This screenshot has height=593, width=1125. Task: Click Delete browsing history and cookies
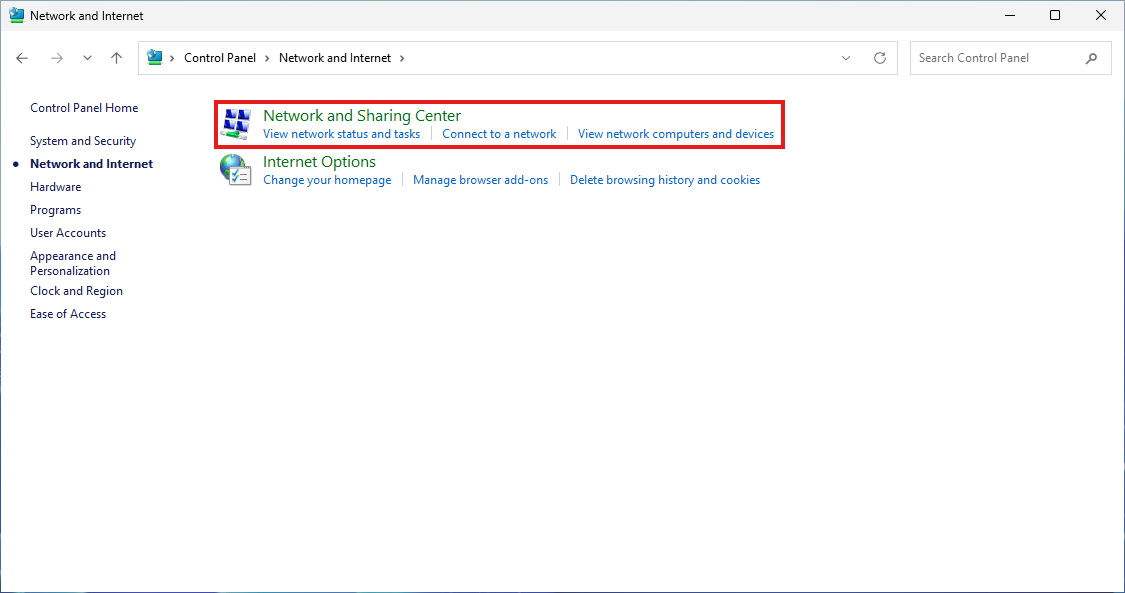point(664,180)
